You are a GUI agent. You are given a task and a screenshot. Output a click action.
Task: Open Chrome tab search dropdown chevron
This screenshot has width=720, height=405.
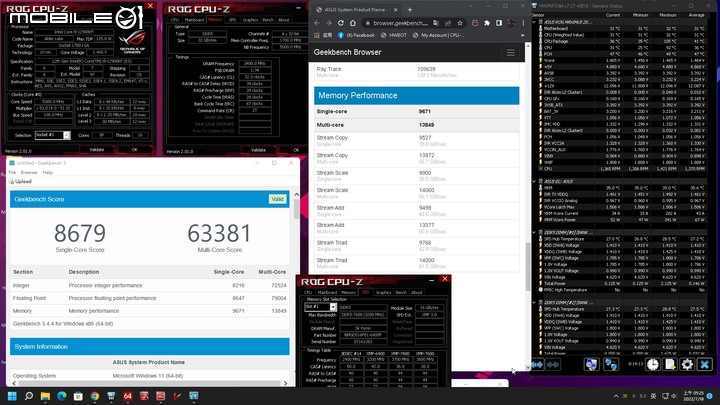tap(471, 6)
